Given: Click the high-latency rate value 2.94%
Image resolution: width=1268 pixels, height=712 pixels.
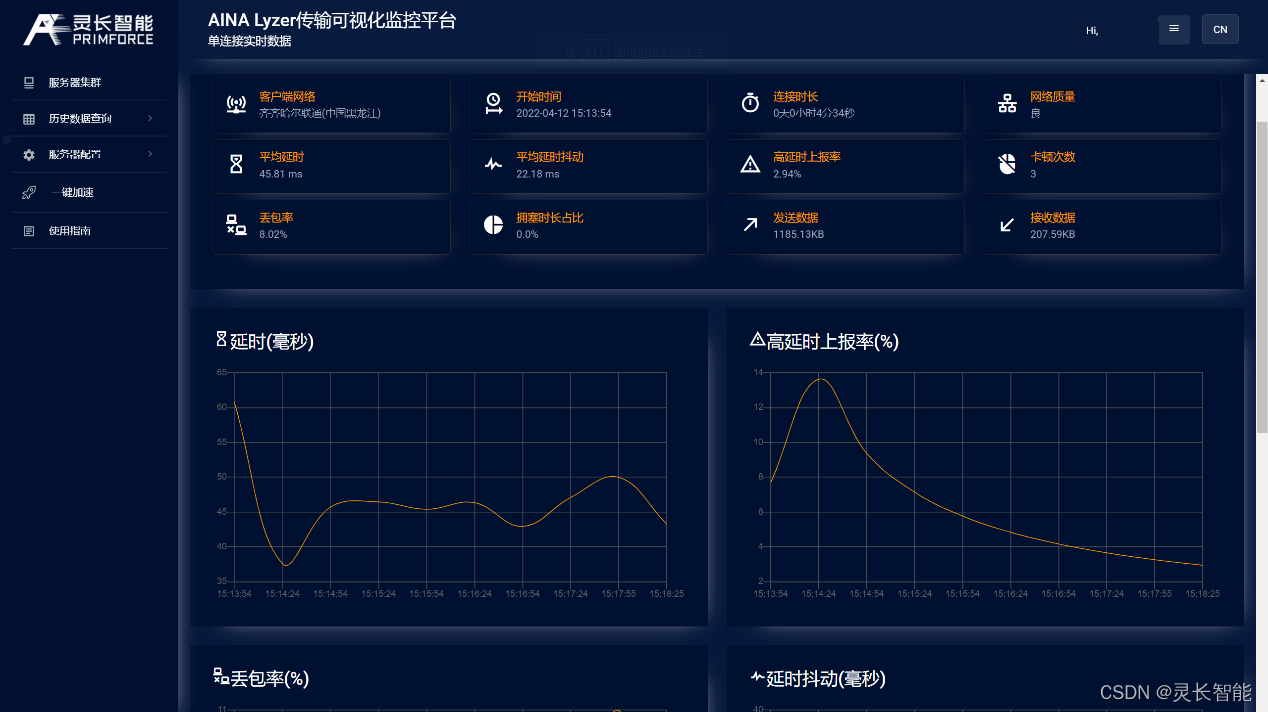Looking at the screenshot, I should click(787, 174).
